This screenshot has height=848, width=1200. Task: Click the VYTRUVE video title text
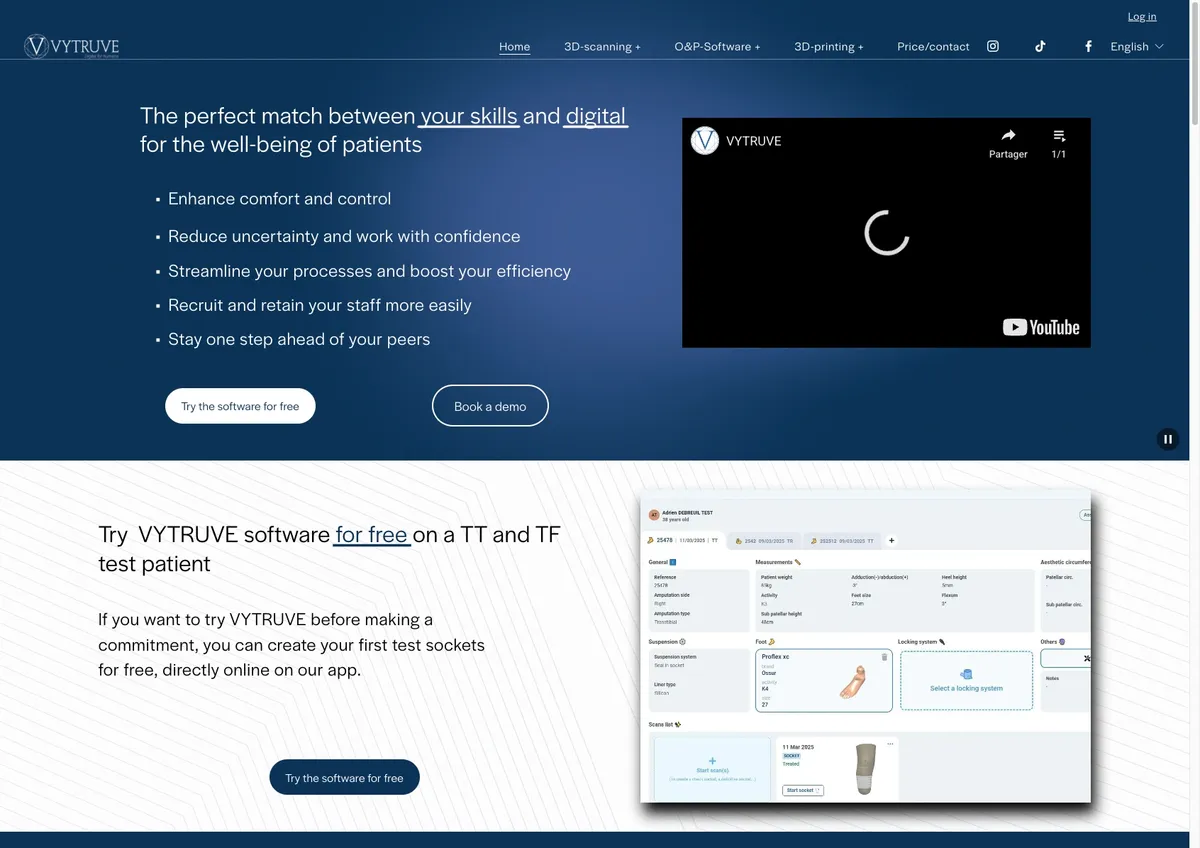[x=754, y=141]
